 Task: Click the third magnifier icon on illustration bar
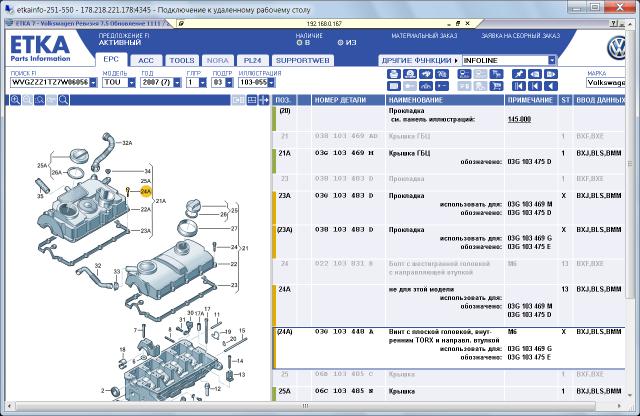tap(39, 100)
